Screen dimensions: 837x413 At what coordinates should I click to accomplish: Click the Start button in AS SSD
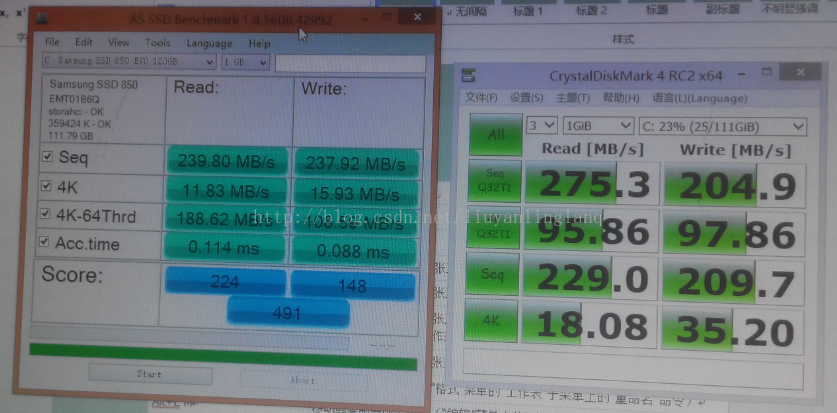(150, 374)
